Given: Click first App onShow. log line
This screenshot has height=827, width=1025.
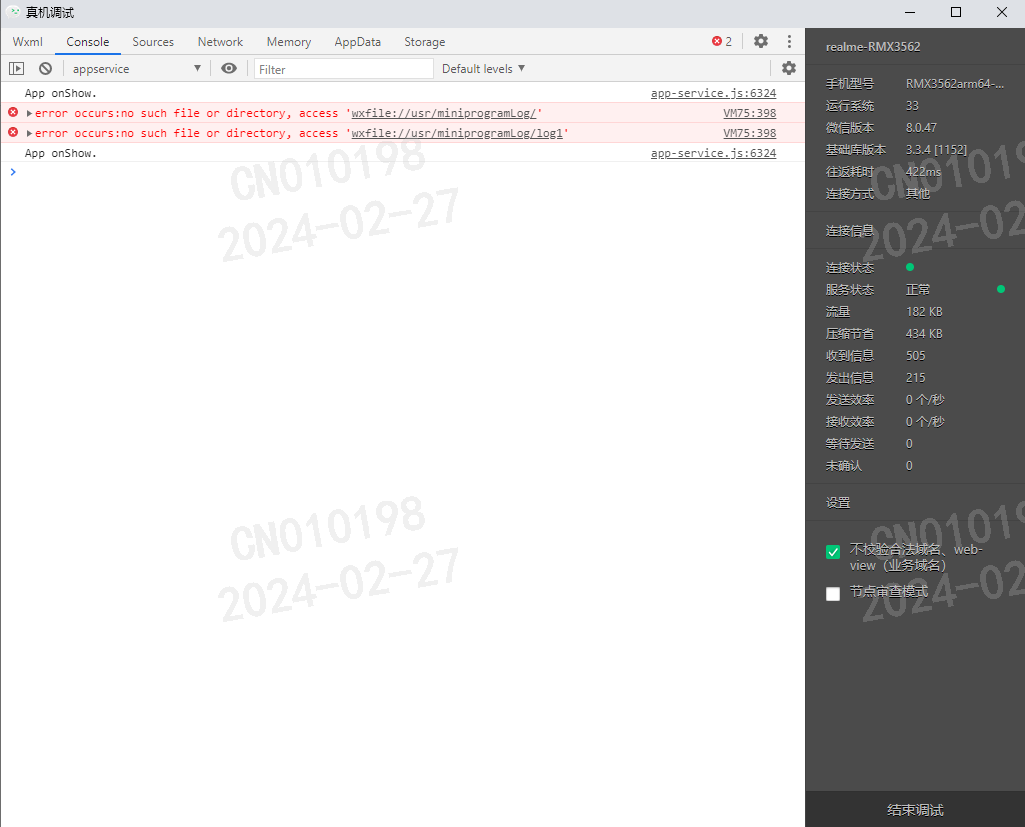Looking at the screenshot, I should [x=61, y=93].
